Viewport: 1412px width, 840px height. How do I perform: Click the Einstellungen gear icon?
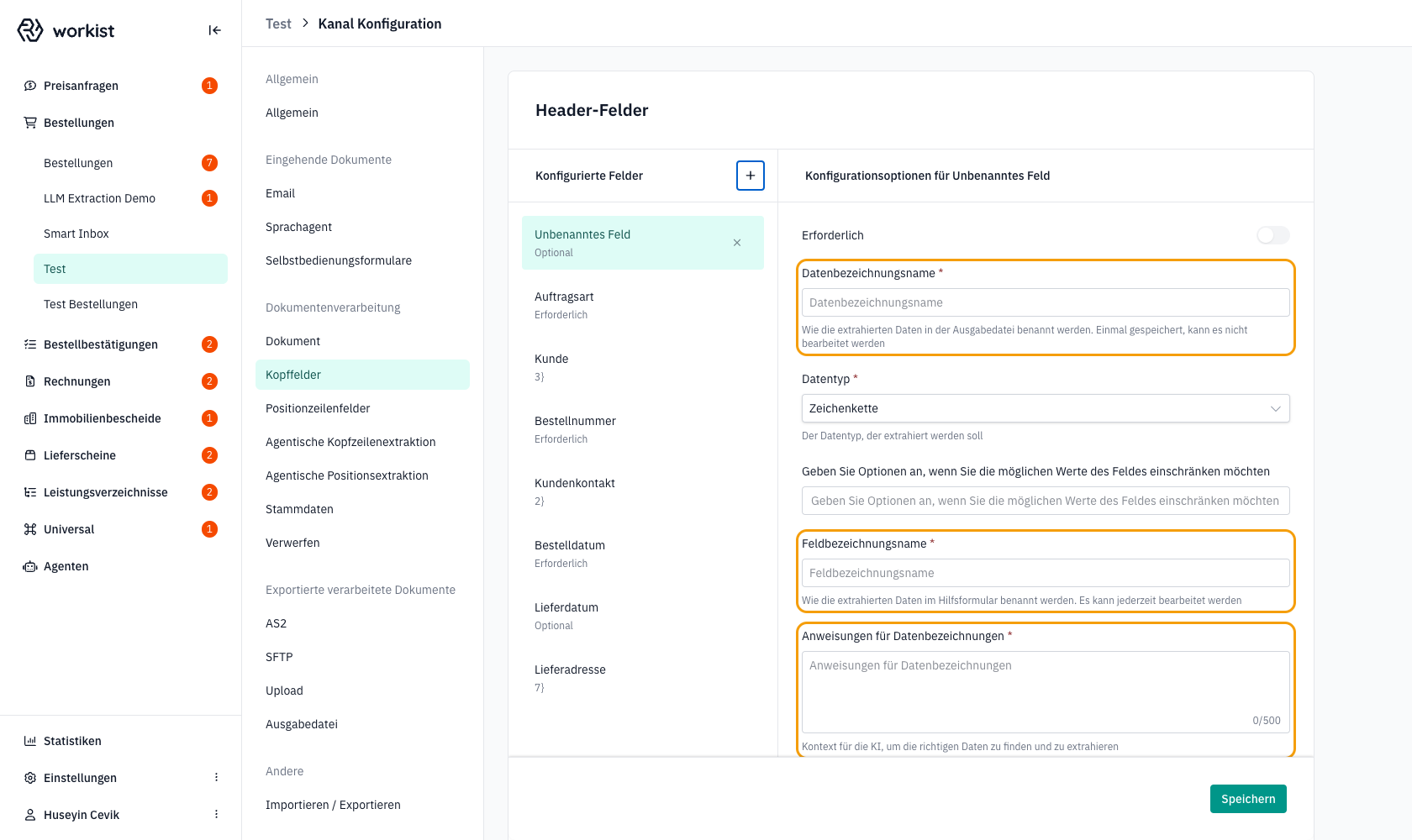pyautogui.click(x=30, y=778)
